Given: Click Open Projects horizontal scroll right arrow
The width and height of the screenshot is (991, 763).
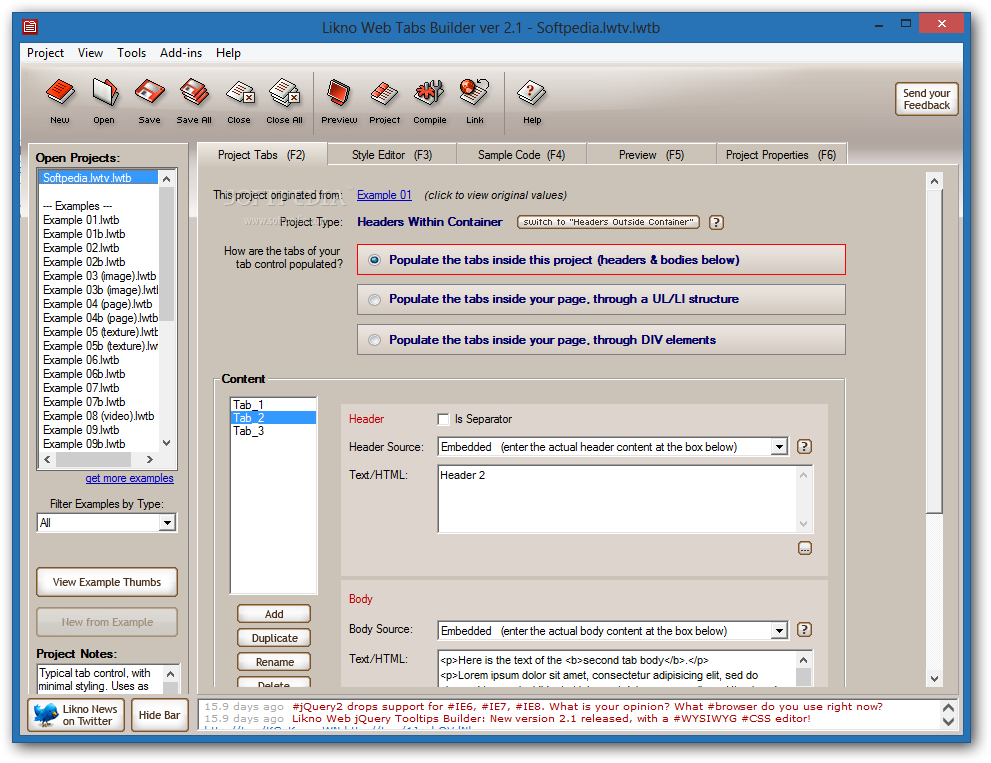Looking at the screenshot, I should [150, 460].
